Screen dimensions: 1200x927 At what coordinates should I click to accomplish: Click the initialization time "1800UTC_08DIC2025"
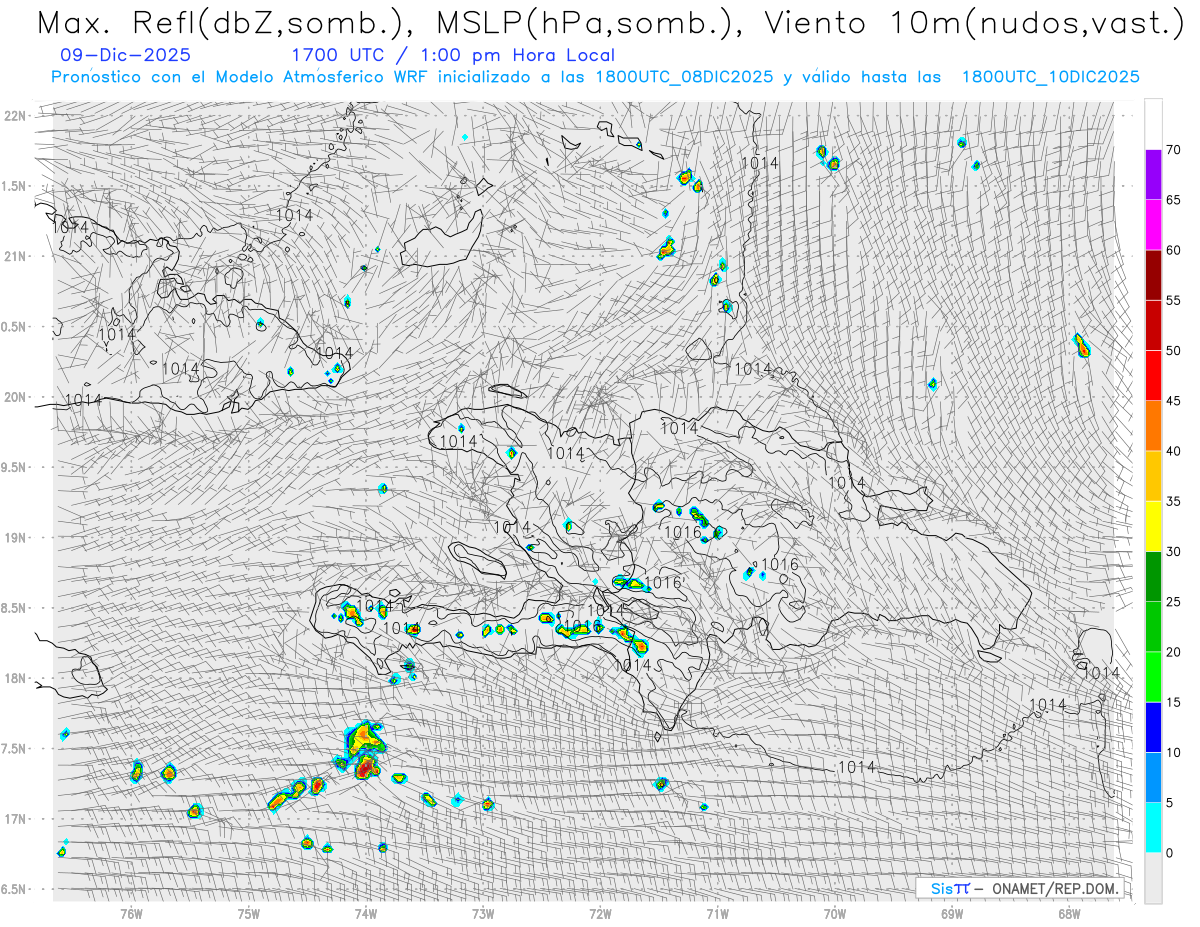pyautogui.click(x=684, y=77)
